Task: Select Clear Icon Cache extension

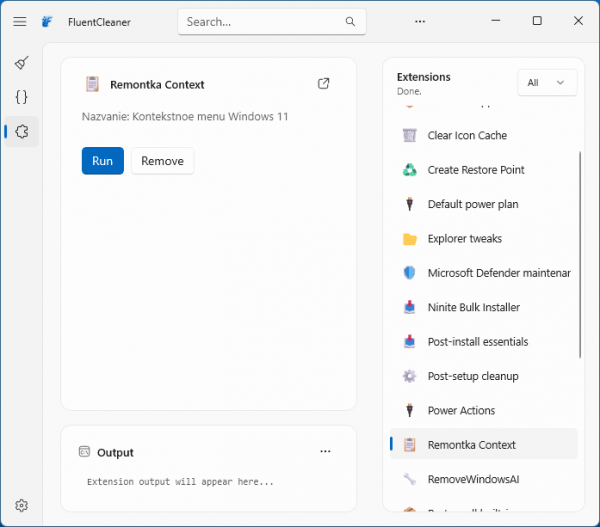Action: (484, 135)
